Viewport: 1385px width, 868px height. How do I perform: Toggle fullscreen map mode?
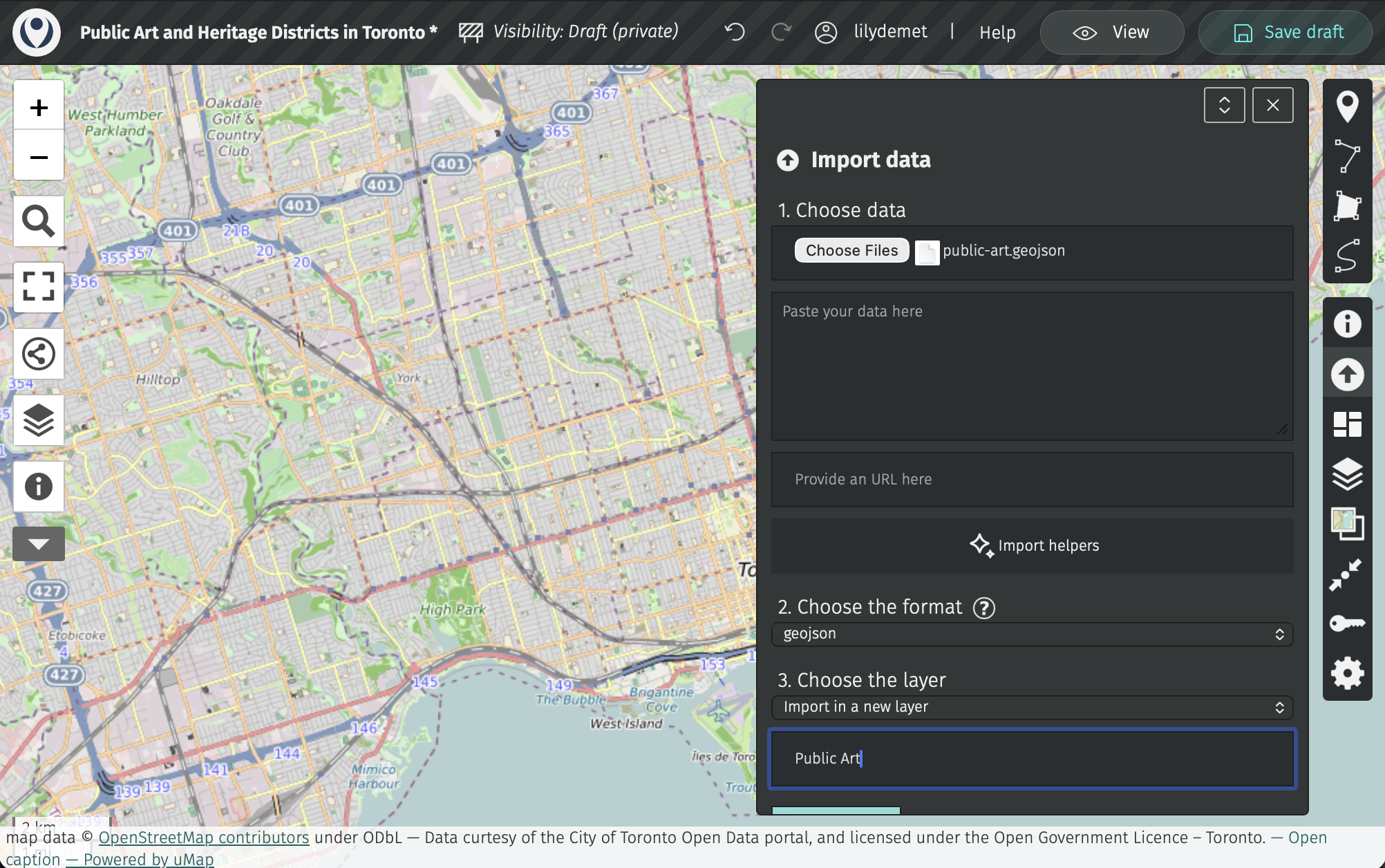pyautogui.click(x=39, y=287)
